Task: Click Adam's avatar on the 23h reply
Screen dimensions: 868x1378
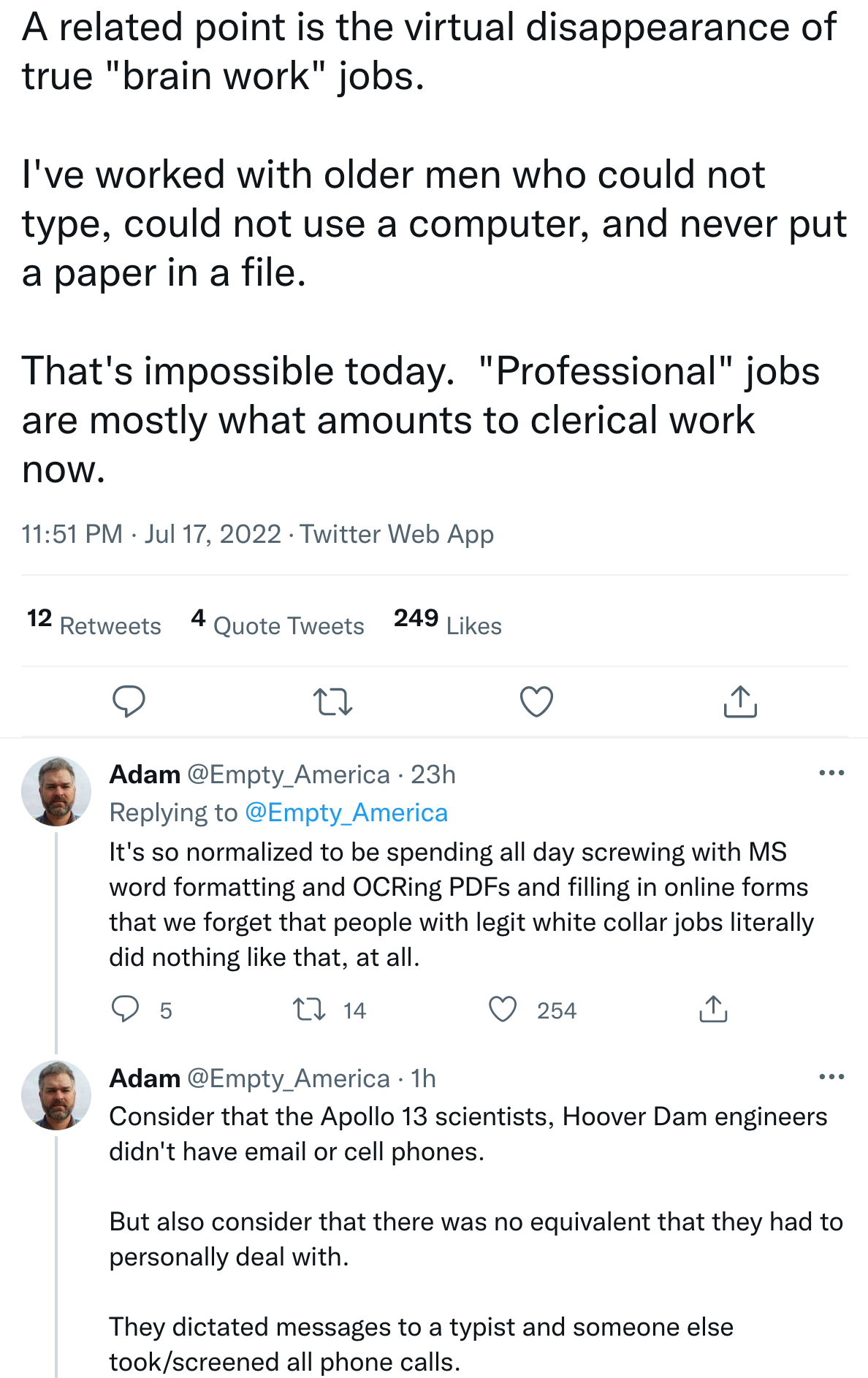Action: pos(56,791)
